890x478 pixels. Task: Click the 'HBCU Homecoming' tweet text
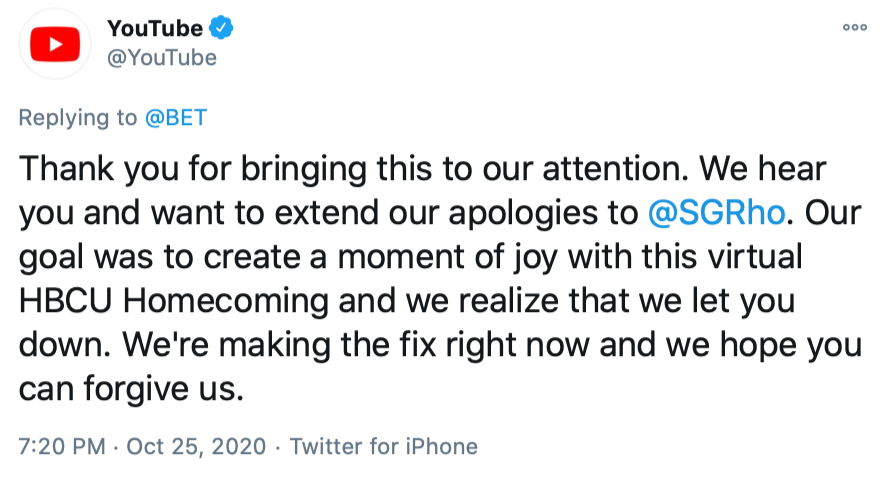pos(155,300)
